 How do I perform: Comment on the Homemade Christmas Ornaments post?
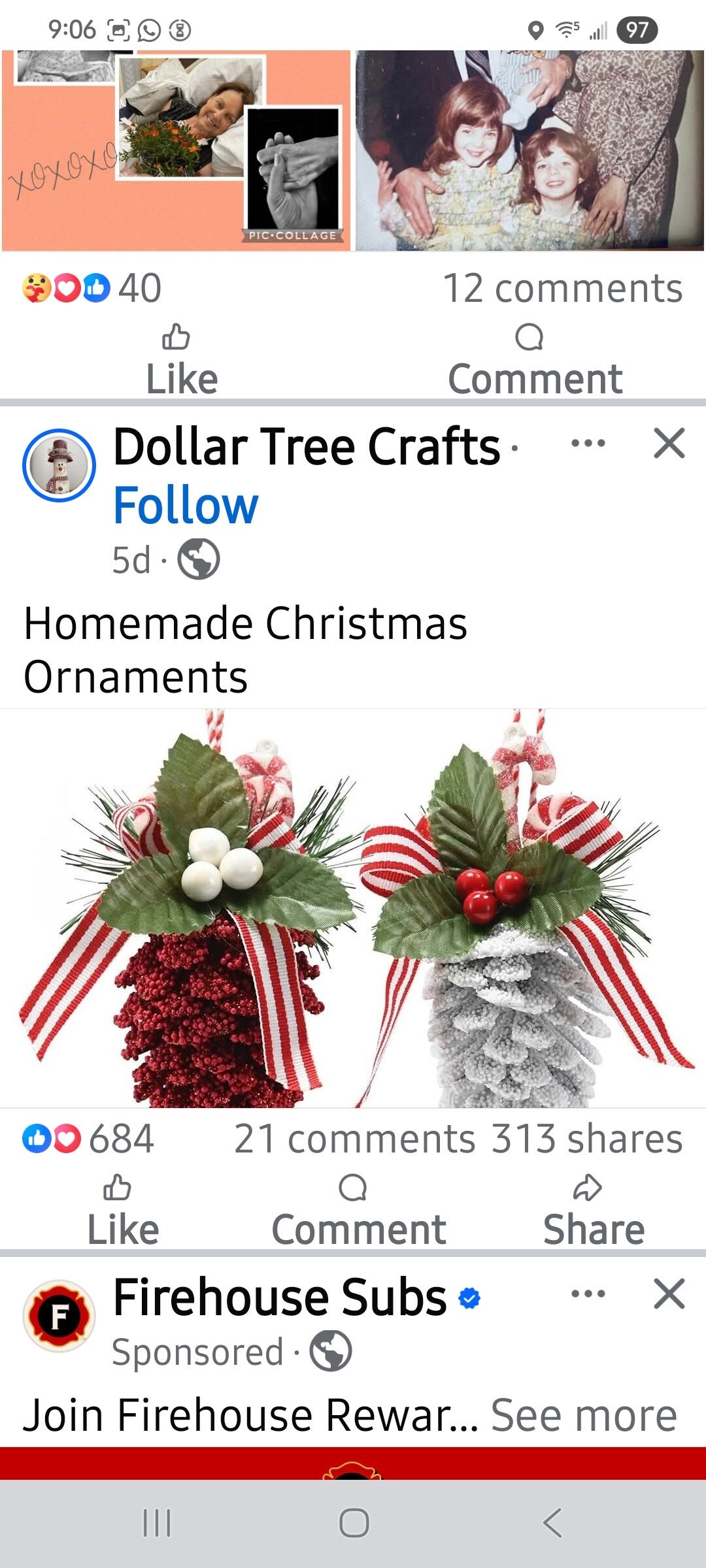coord(358,1211)
